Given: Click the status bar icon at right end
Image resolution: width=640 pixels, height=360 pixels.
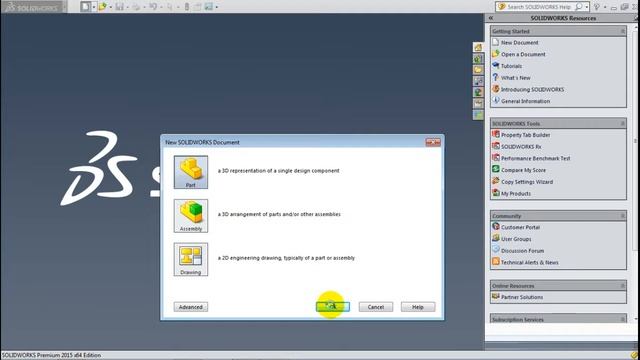Looking at the screenshot, I should [634, 356].
